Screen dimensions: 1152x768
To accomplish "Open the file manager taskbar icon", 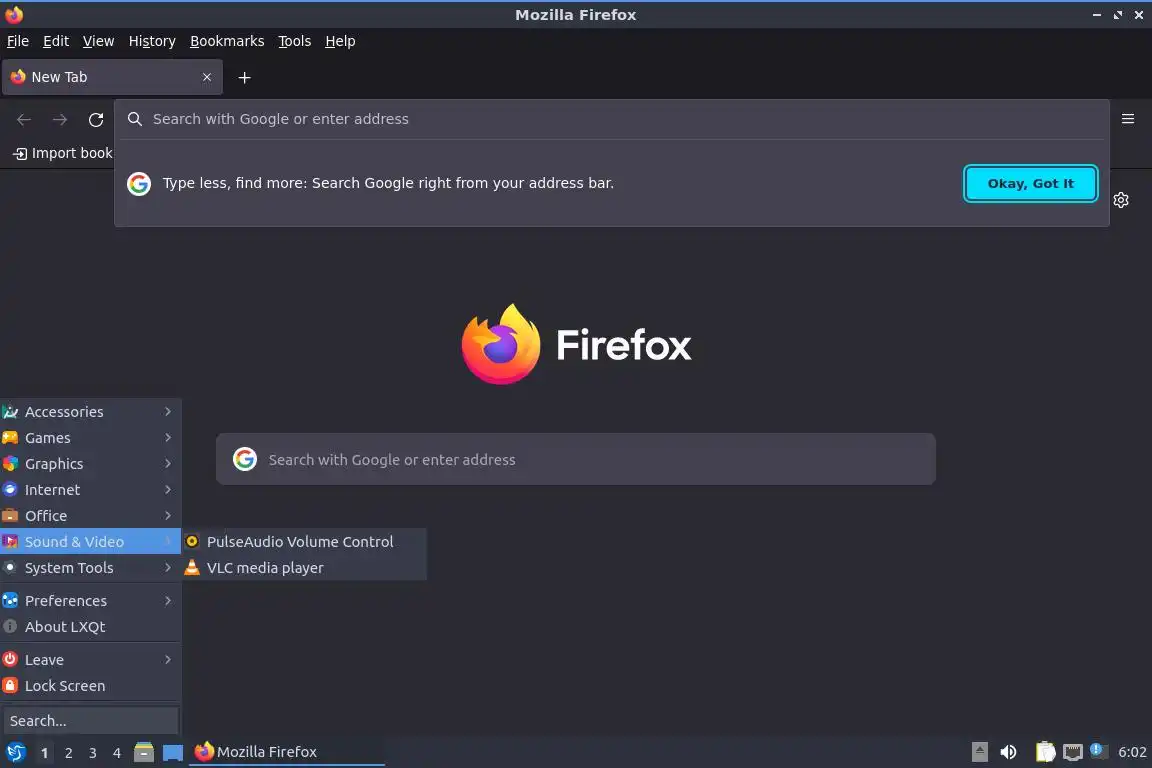I will [144, 752].
